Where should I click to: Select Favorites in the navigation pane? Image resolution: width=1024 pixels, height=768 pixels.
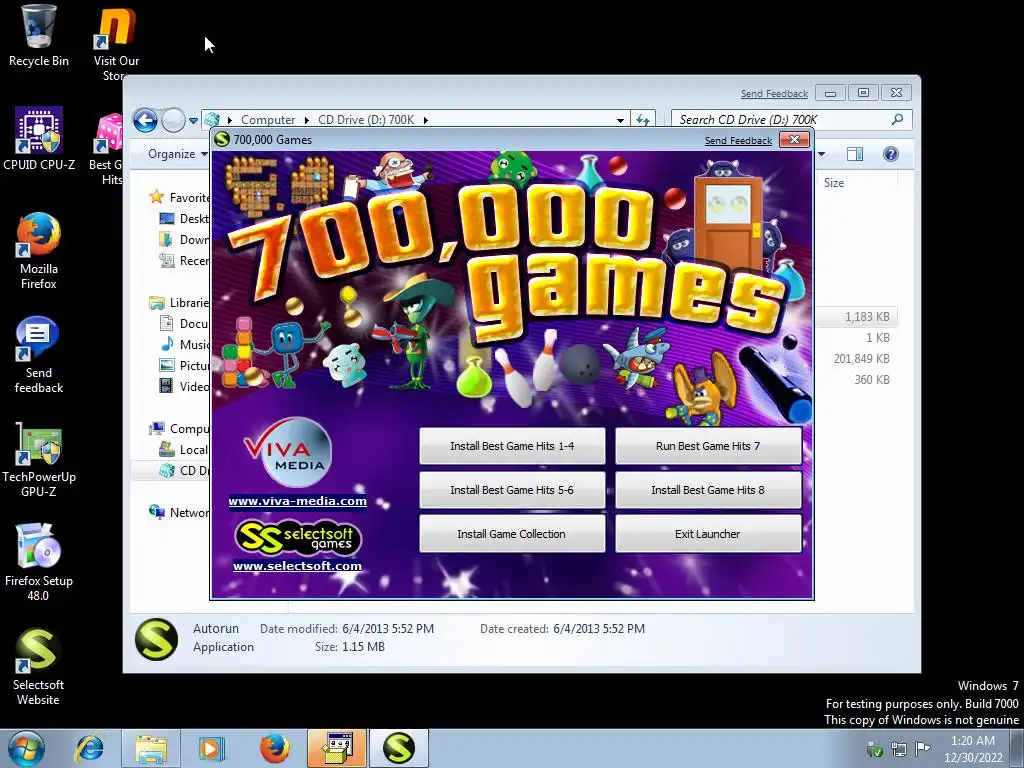click(x=180, y=197)
